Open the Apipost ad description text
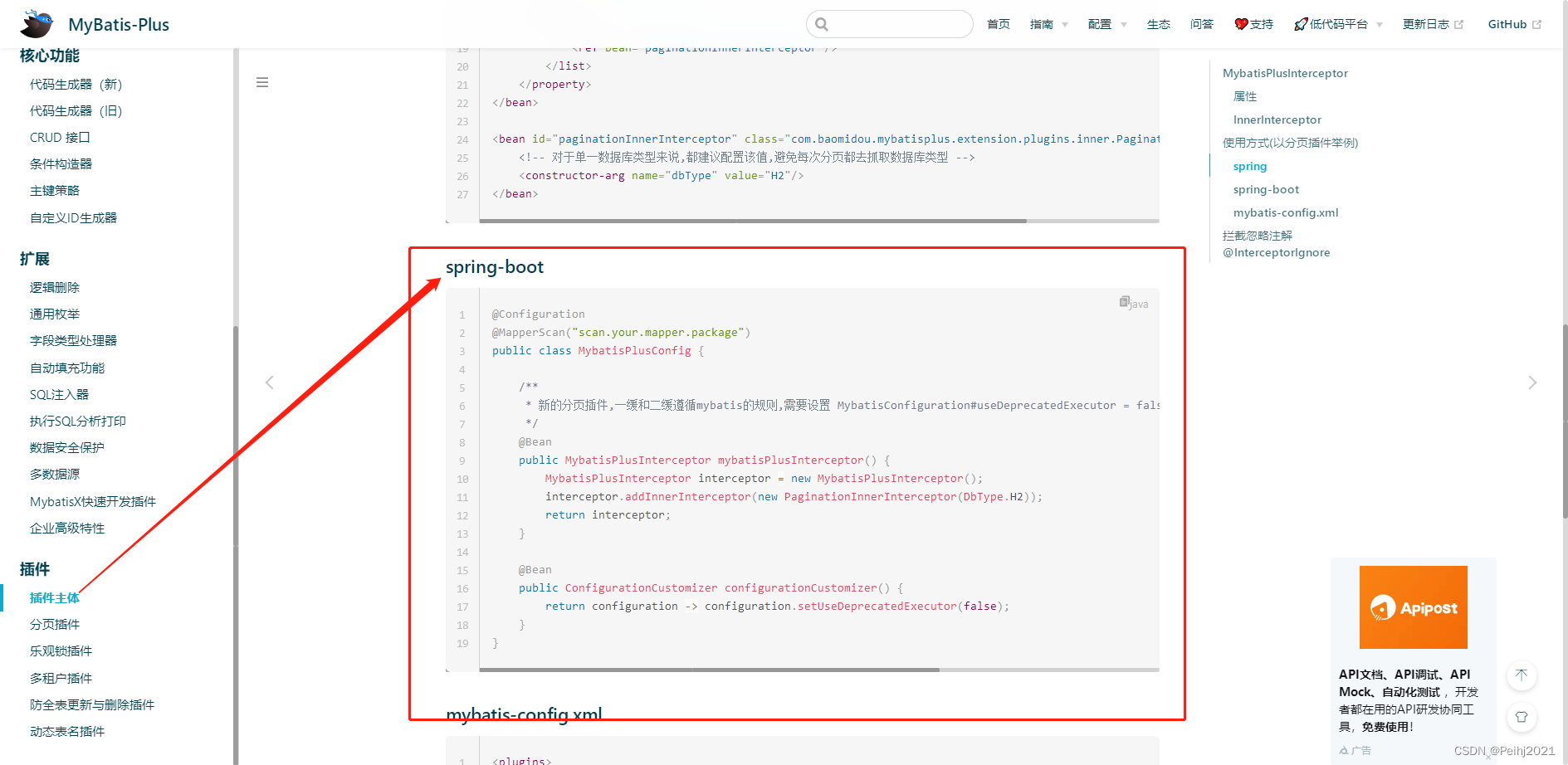The height and width of the screenshot is (765, 1568). click(x=1409, y=700)
